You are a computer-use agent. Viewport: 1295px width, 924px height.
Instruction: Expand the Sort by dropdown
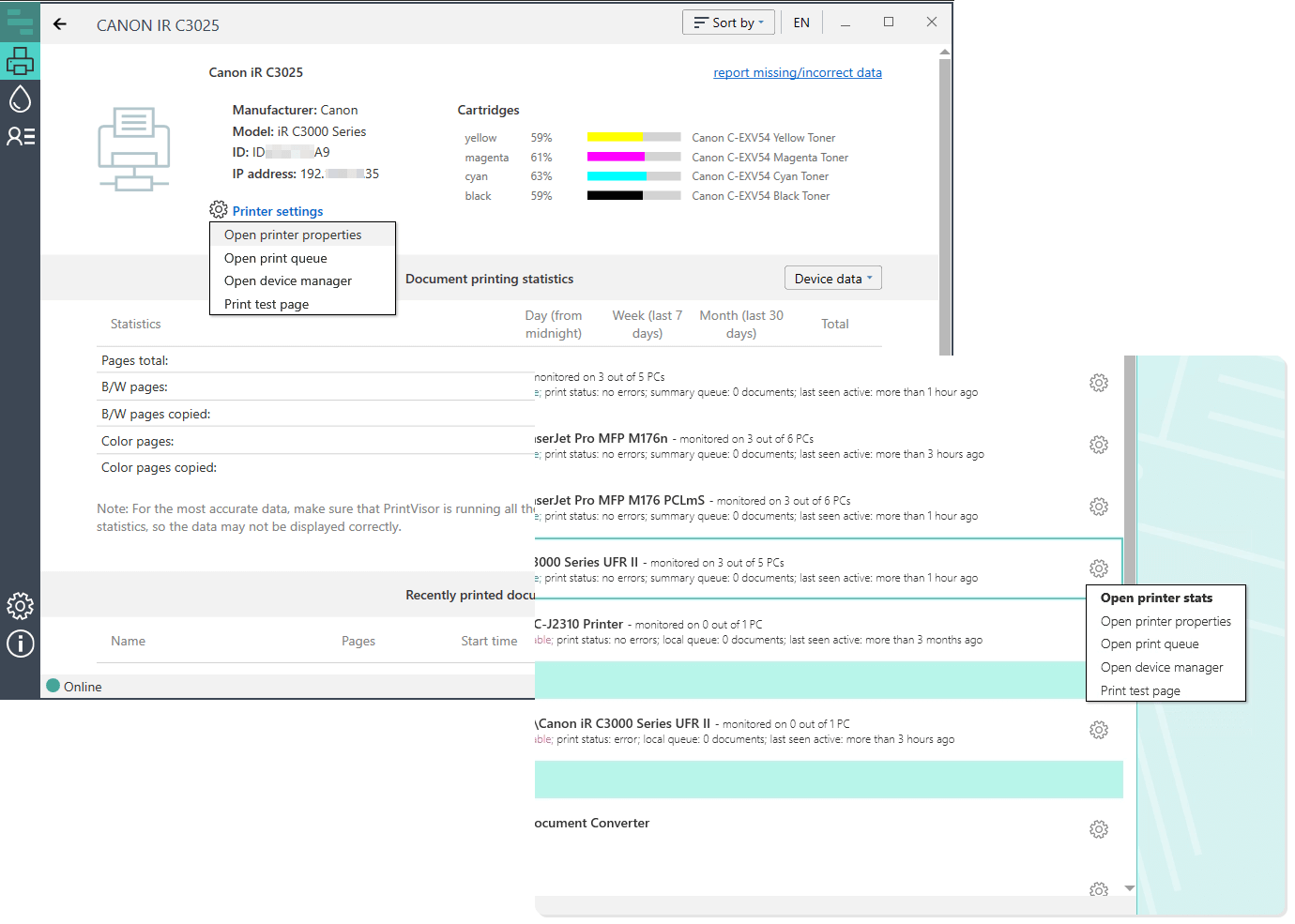728,23
